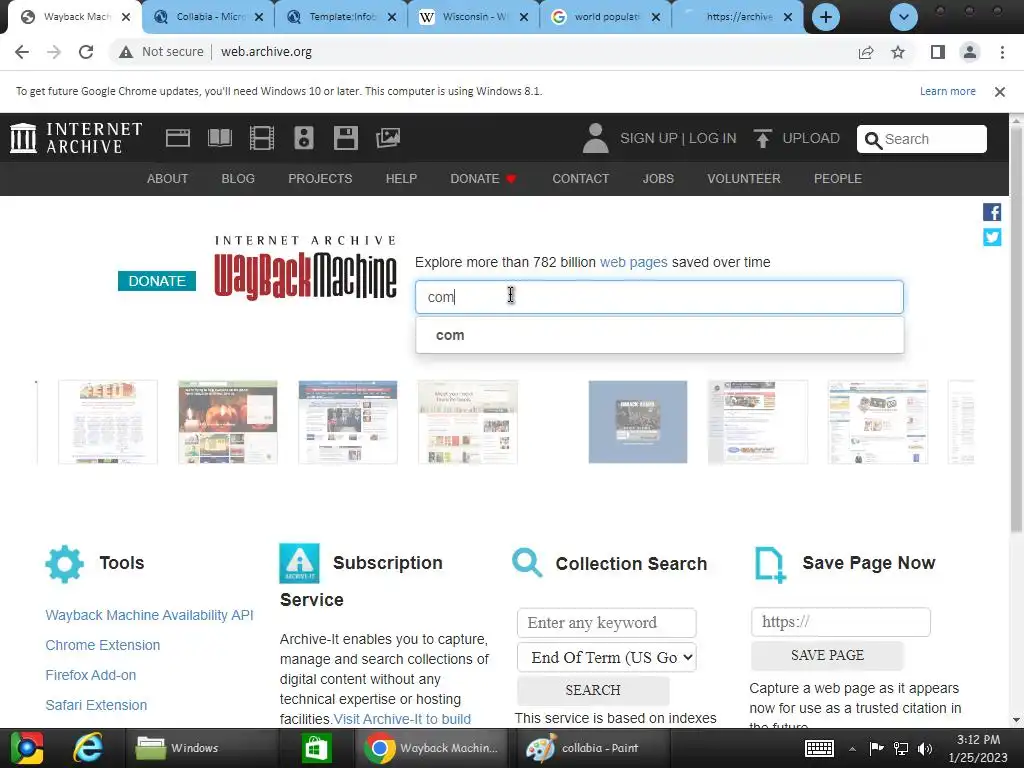1024x768 pixels.
Task: Click the Enter any keyword field
Action: pyautogui.click(x=606, y=622)
